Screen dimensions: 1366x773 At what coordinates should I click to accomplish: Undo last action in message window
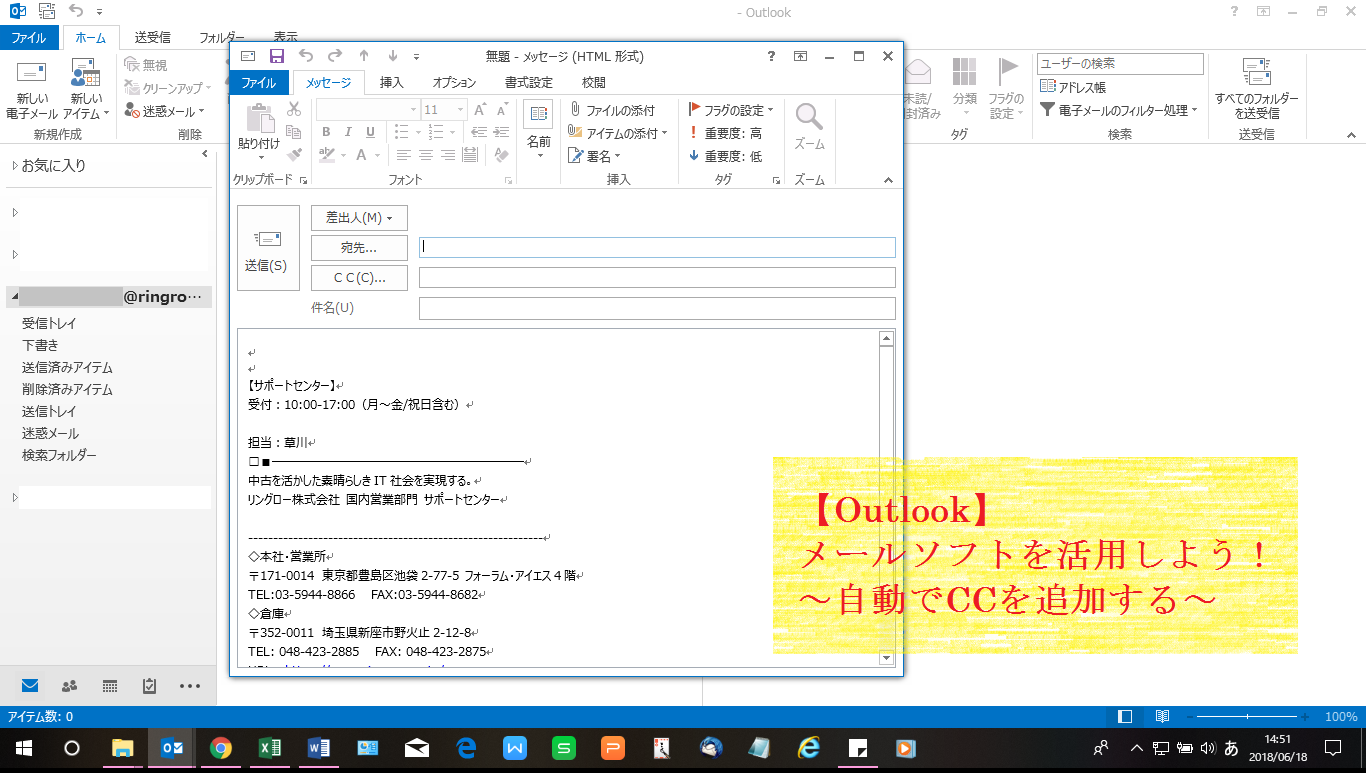click(306, 56)
